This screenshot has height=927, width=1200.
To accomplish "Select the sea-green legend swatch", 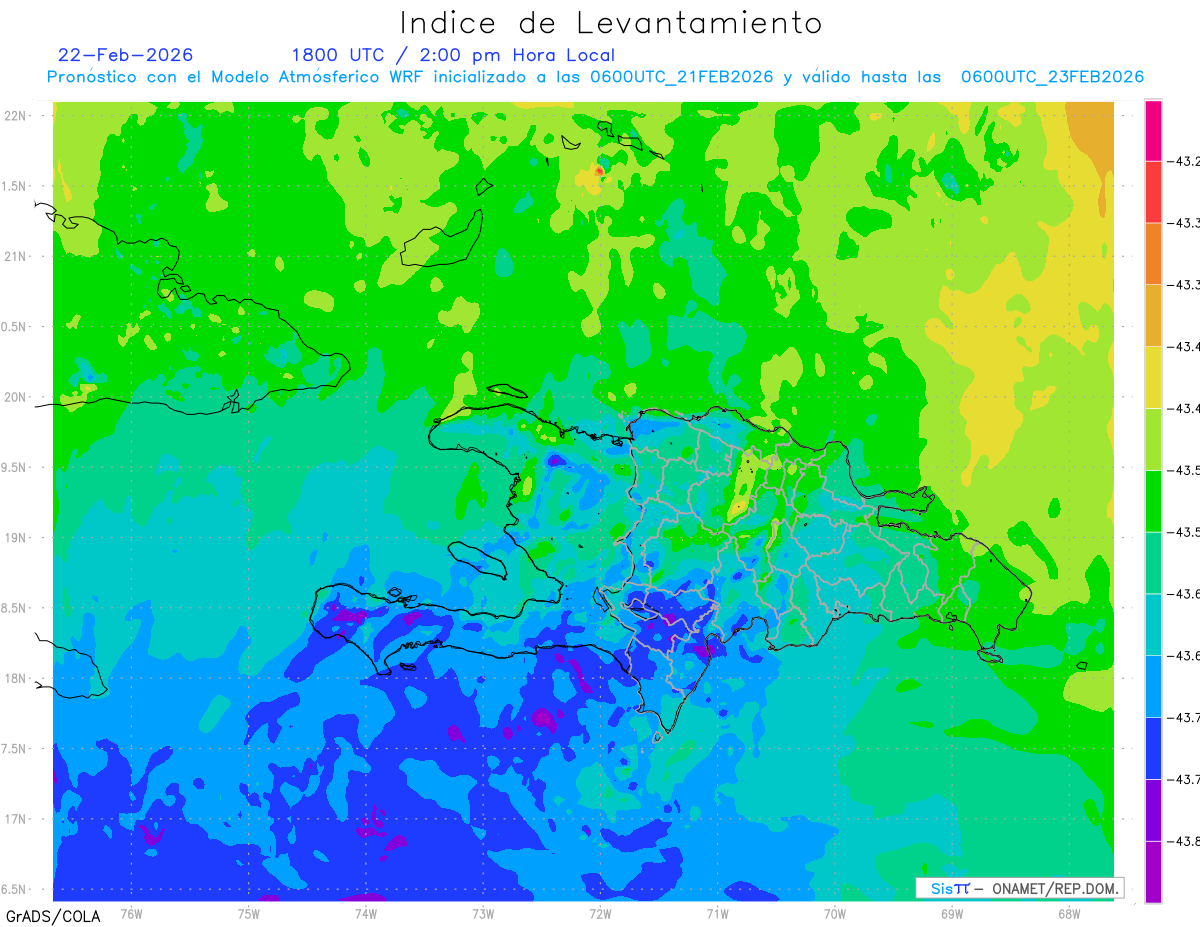I will point(1153,563).
